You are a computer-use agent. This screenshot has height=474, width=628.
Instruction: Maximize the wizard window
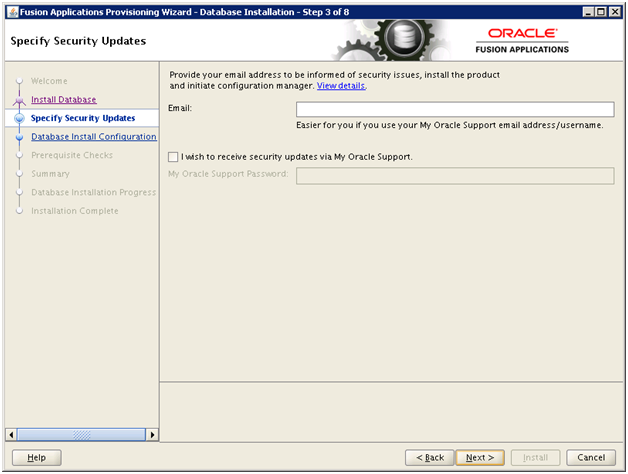point(601,12)
